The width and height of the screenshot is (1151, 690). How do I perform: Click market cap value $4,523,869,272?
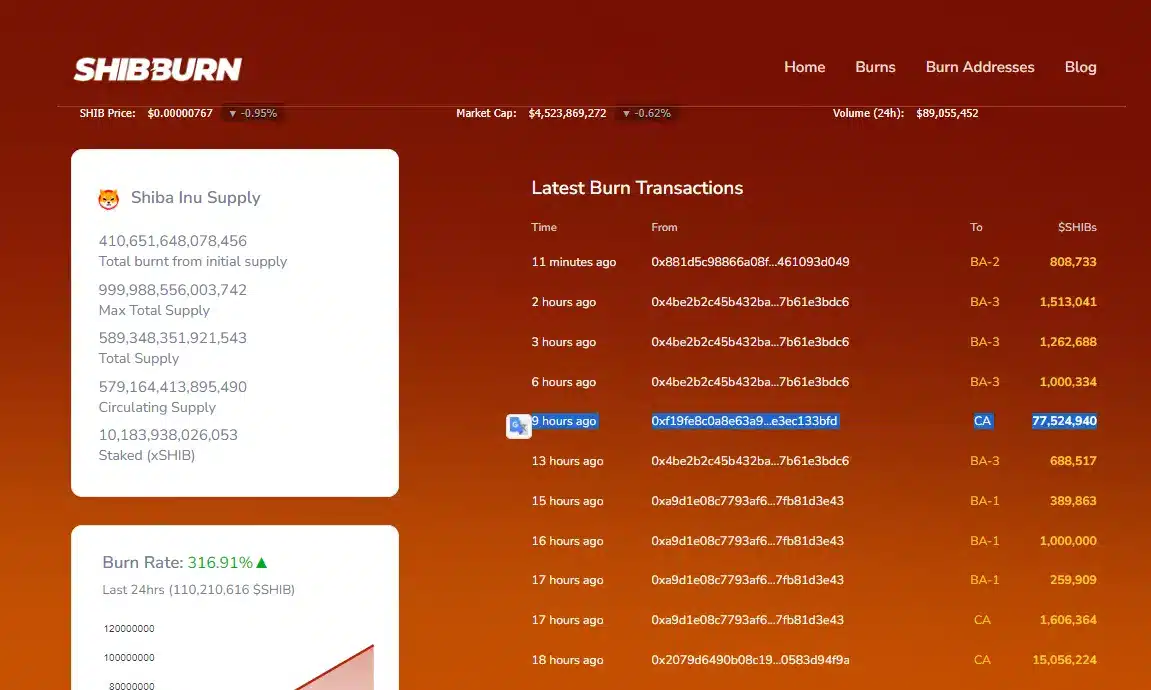coord(567,113)
